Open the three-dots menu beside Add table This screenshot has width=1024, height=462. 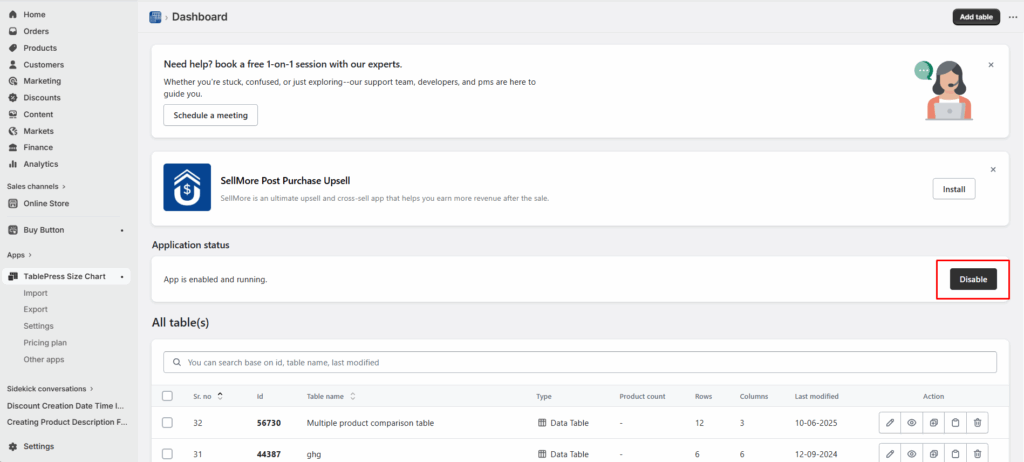pos(1012,17)
